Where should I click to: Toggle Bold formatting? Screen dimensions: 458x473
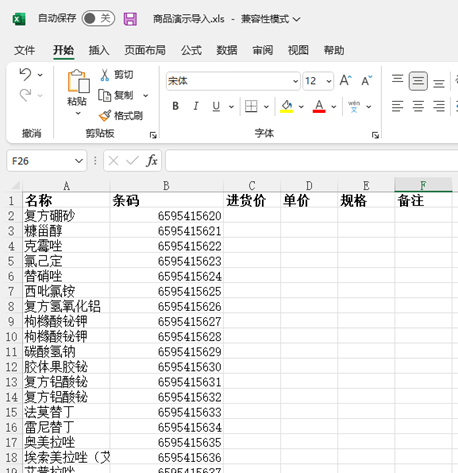pyautogui.click(x=175, y=106)
